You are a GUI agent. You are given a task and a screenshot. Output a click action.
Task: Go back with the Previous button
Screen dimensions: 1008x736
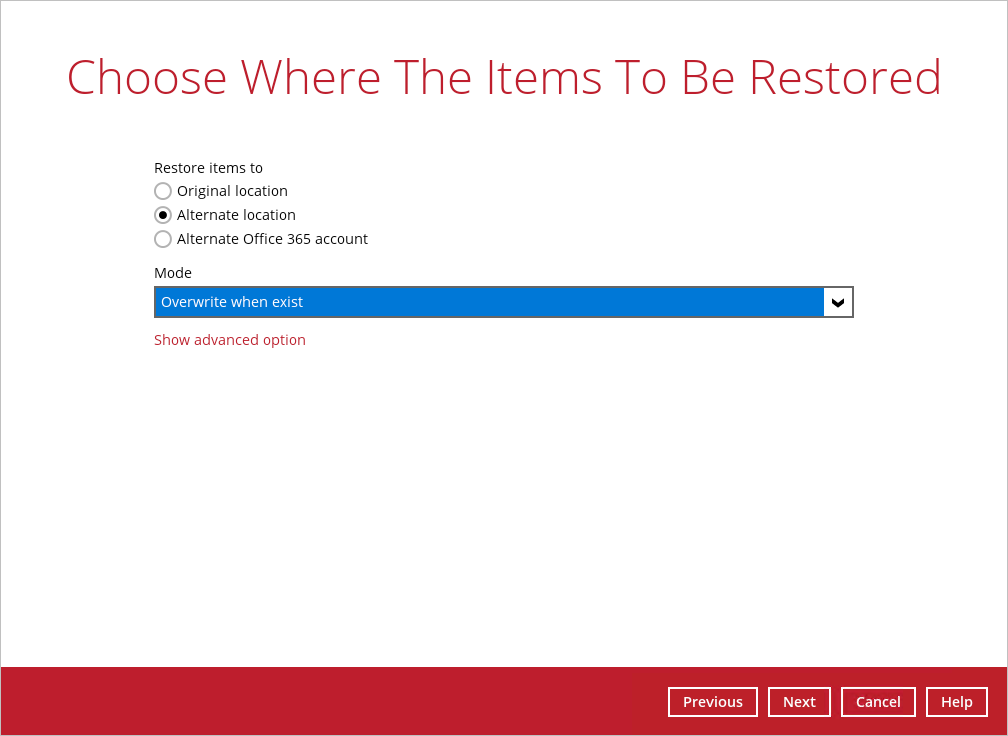712,702
